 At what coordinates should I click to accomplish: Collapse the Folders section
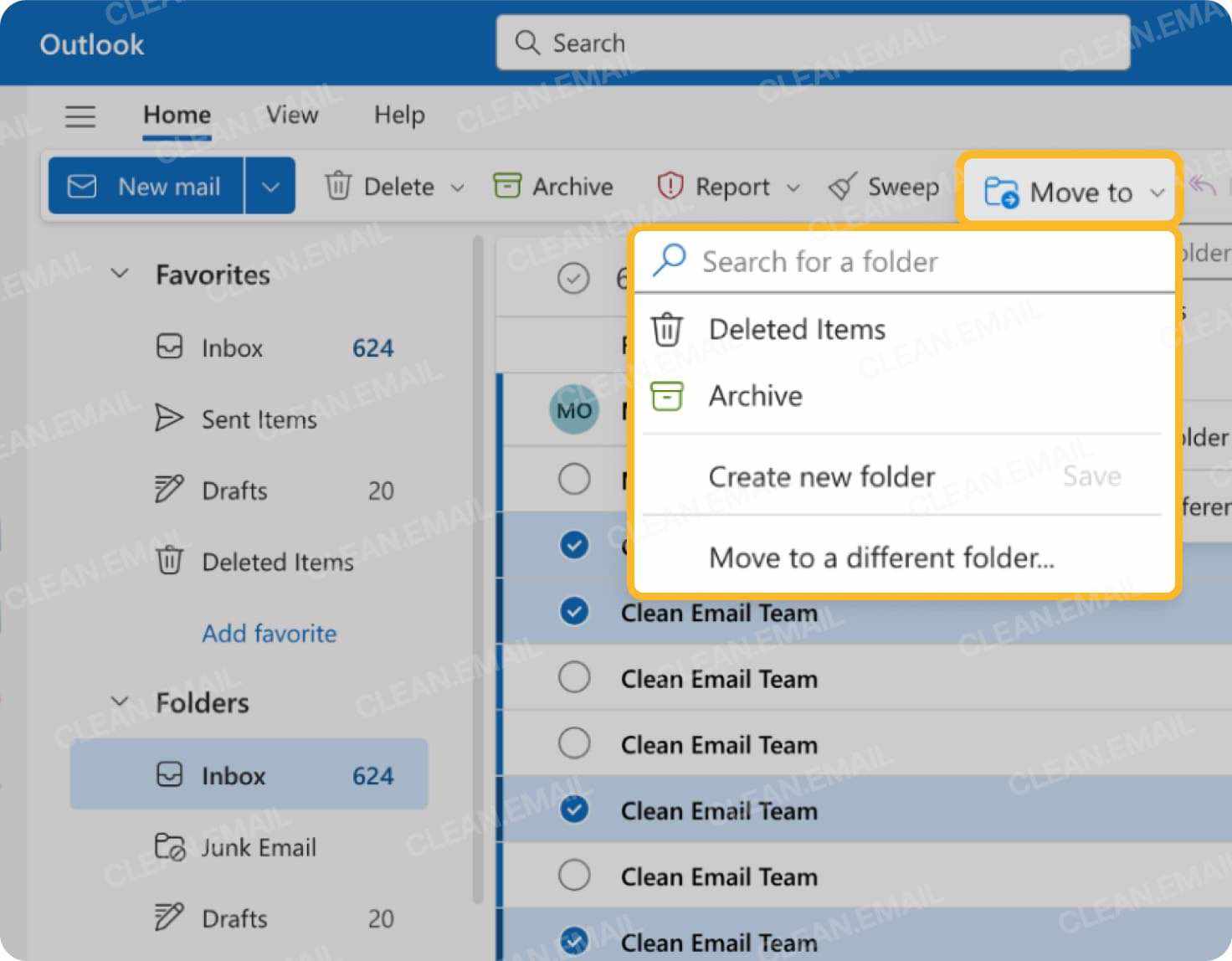[x=119, y=702]
